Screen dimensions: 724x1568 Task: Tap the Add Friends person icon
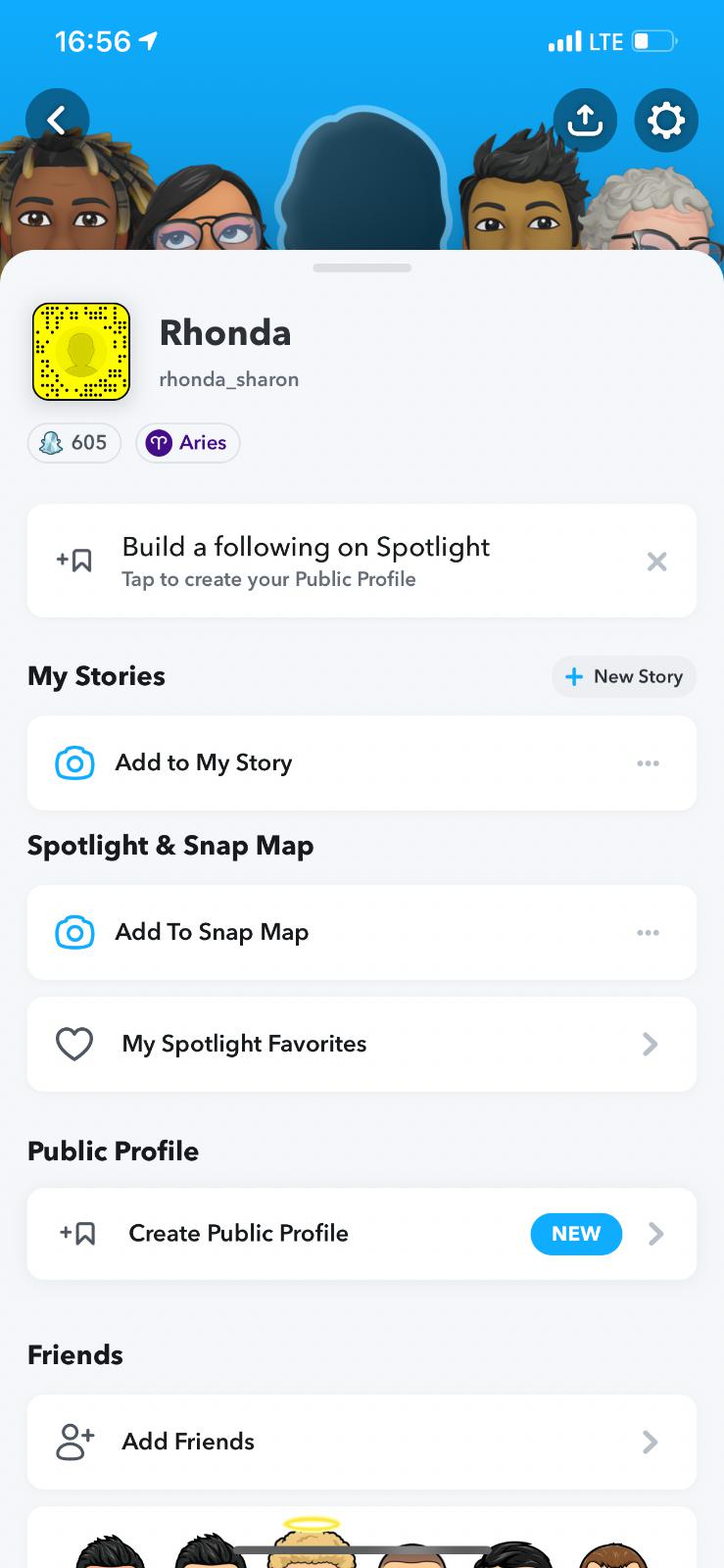point(74,1442)
